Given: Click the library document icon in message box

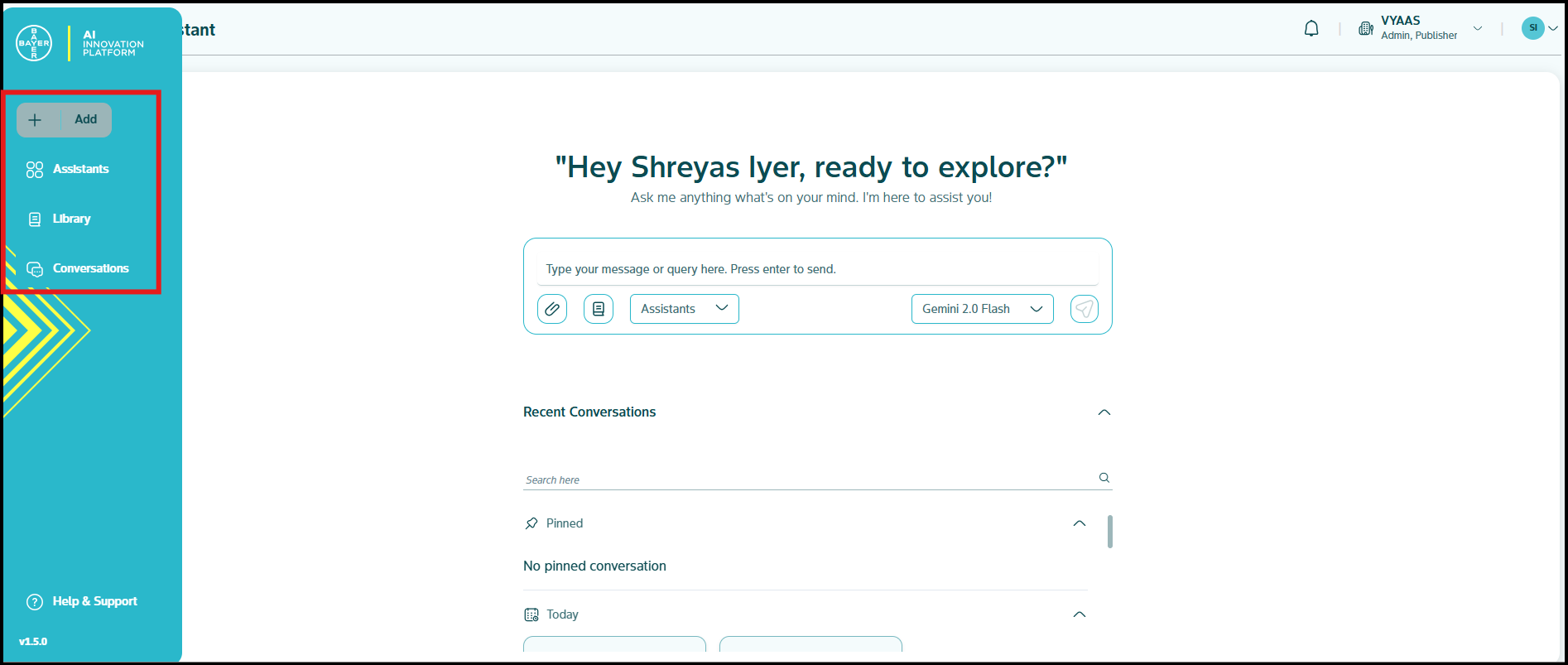Looking at the screenshot, I should (x=598, y=309).
